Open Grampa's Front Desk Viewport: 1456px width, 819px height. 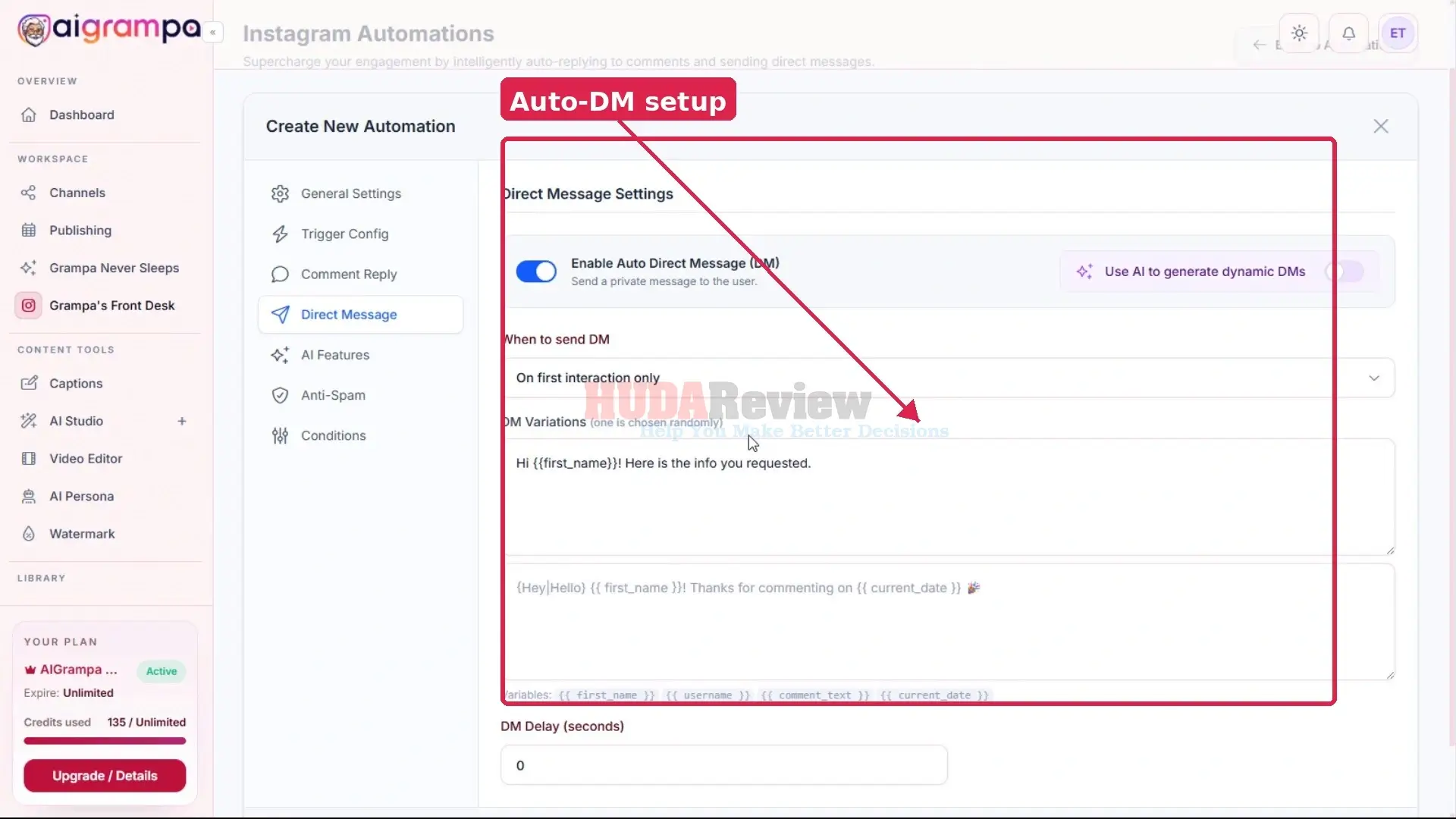pos(112,306)
